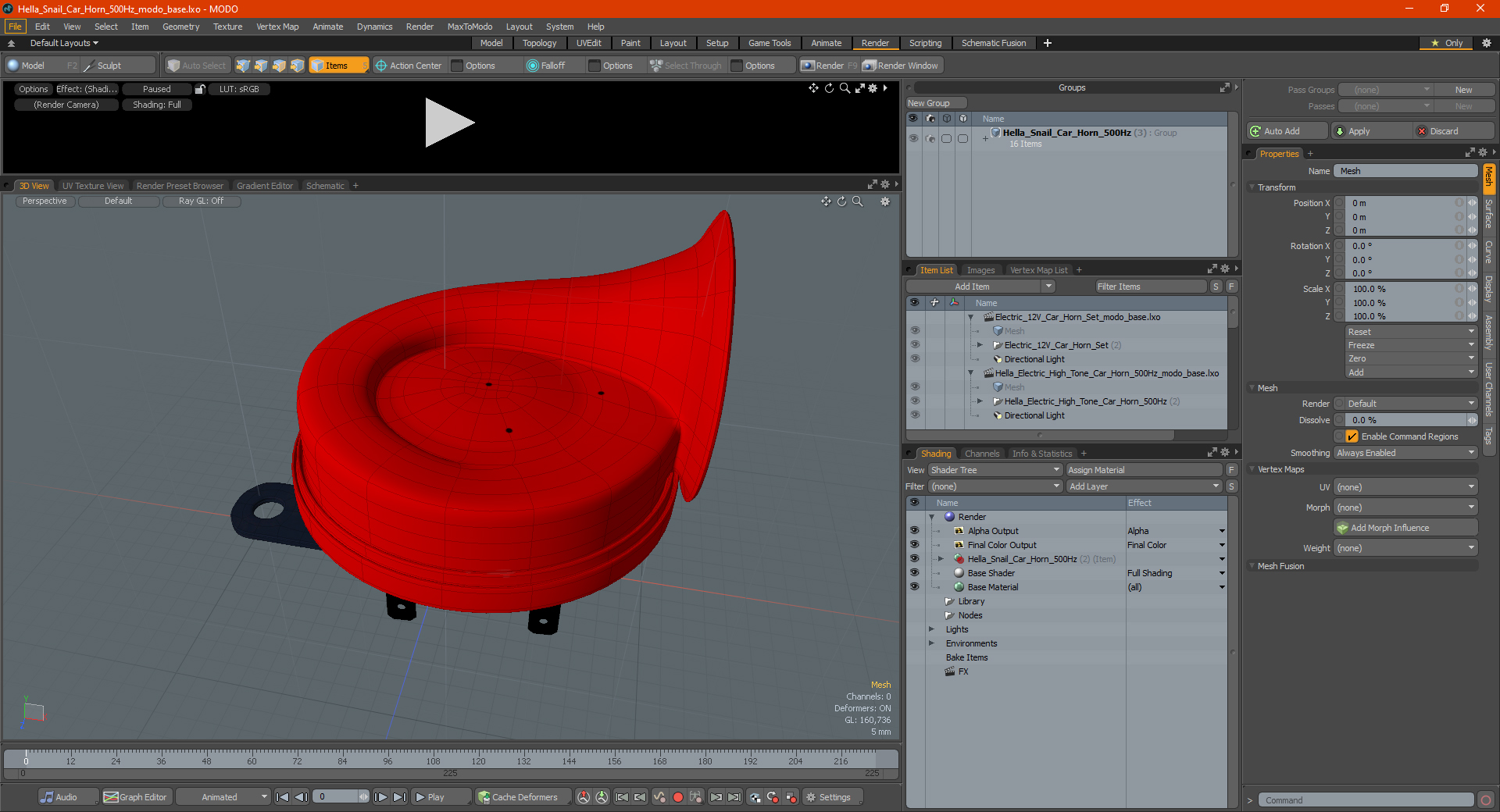Image resolution: width=1500 pixels, height=812 pixels.
Task: Click Add Morph Influence
Action: pos(1406,528)
